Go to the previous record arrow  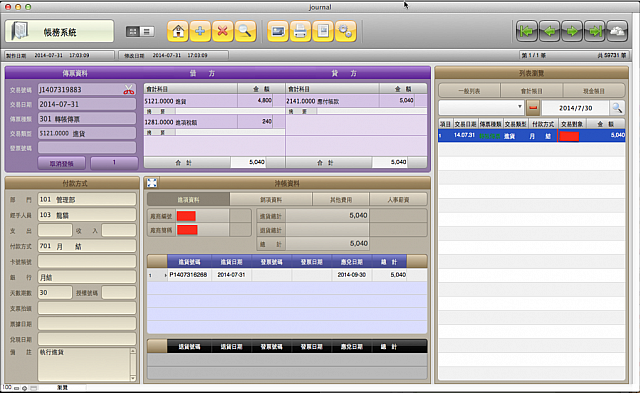[549, 31]
